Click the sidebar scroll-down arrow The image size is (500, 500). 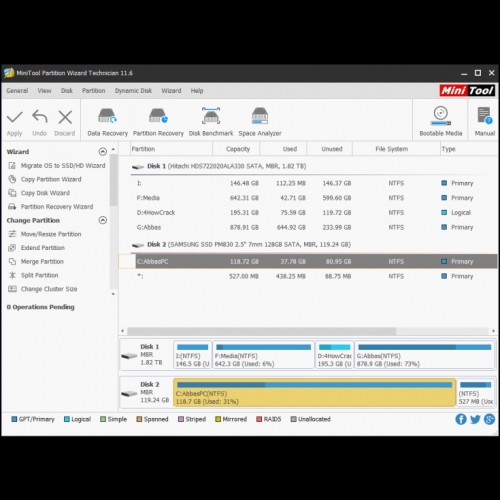point(113,294)
